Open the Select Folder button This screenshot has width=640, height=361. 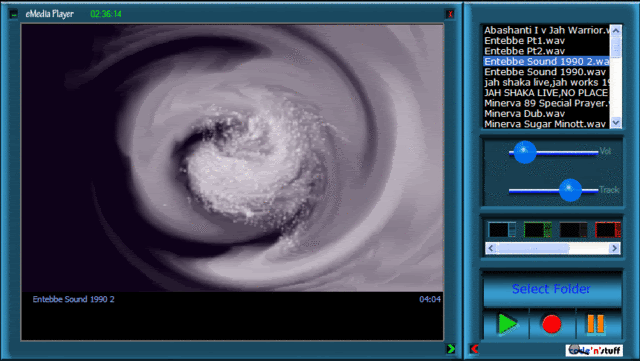tap(552, 290)
